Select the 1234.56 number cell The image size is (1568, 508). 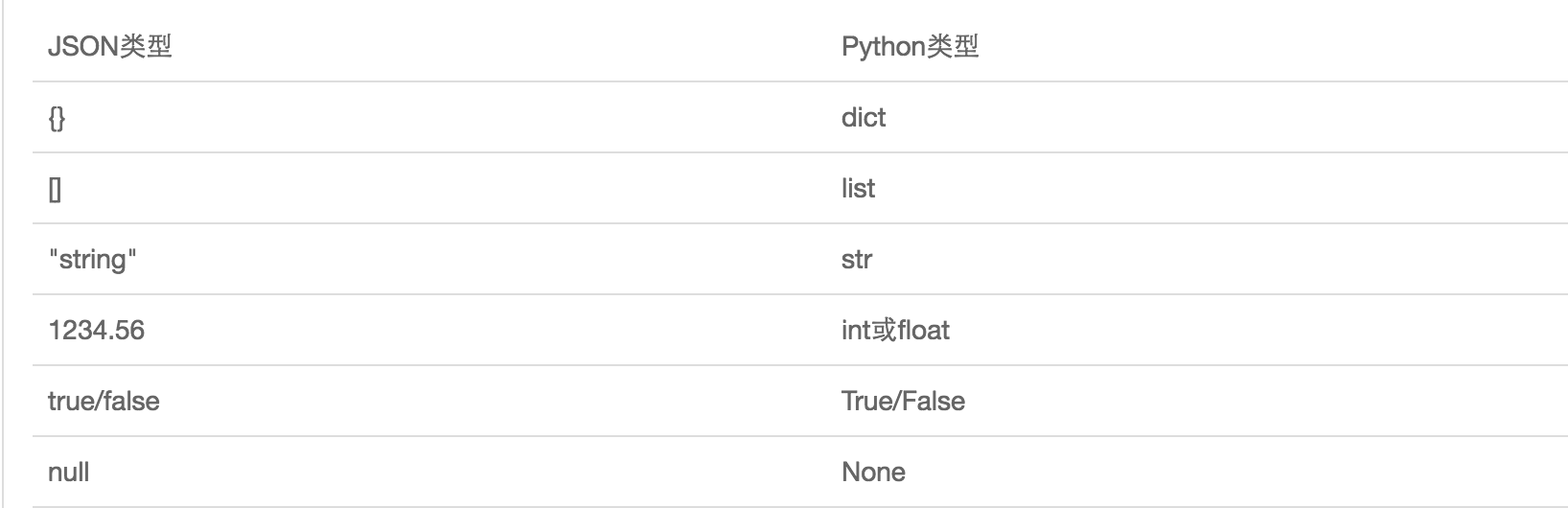click(x=96, y=330)
